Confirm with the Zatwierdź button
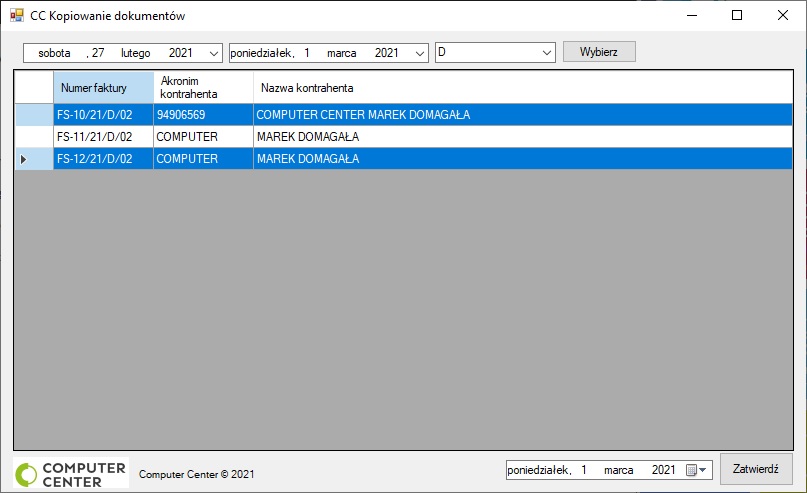This screenshot has height=493, width=807. (756, 469)
